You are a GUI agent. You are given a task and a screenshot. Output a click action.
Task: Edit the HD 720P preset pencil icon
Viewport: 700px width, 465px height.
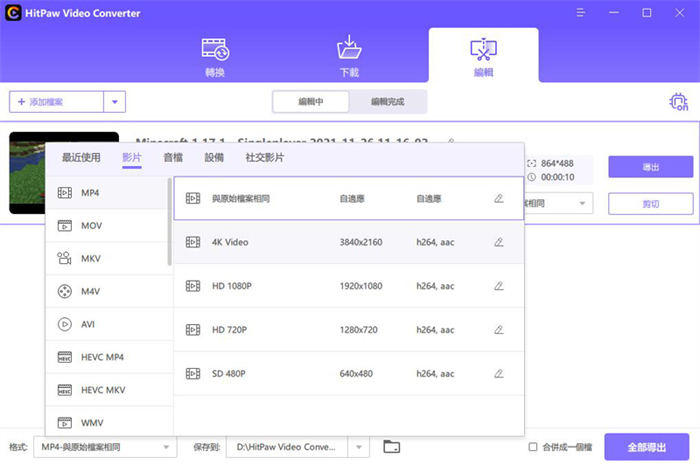(499, 330)
